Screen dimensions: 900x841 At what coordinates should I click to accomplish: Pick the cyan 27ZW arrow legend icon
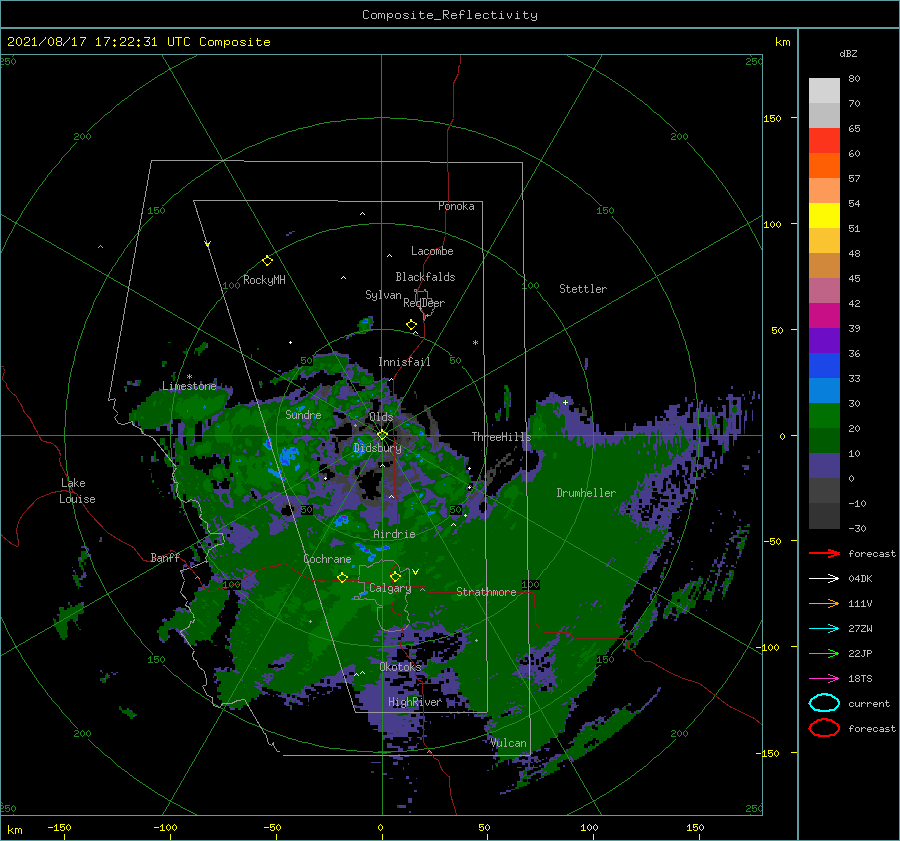click(x=824, y=629)
